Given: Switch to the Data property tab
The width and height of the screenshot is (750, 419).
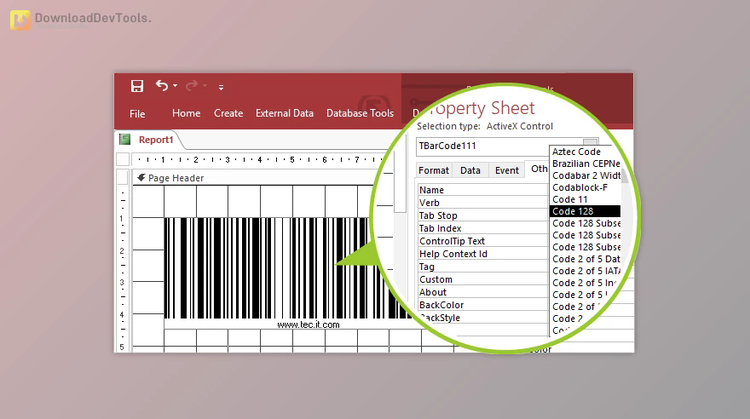Looking at the screenshot, I should [x=470, y=170].
